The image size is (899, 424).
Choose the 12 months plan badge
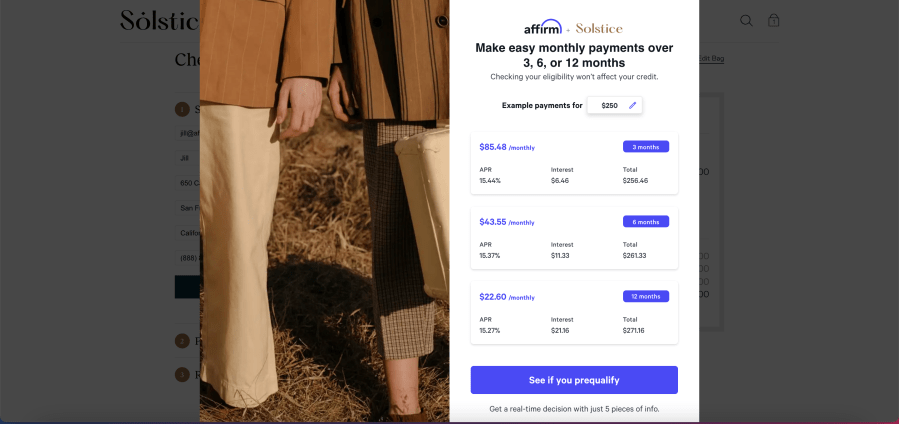(x=645, y=296)
